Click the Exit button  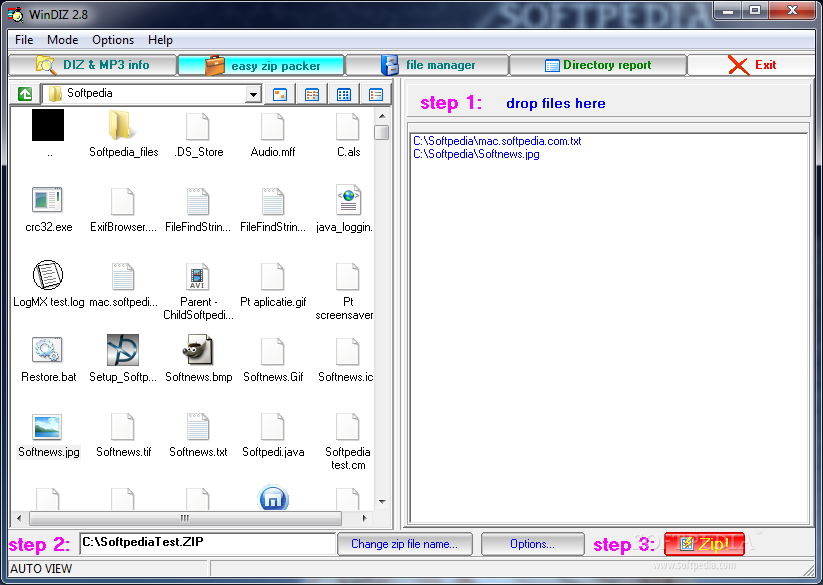pos(752,65)
